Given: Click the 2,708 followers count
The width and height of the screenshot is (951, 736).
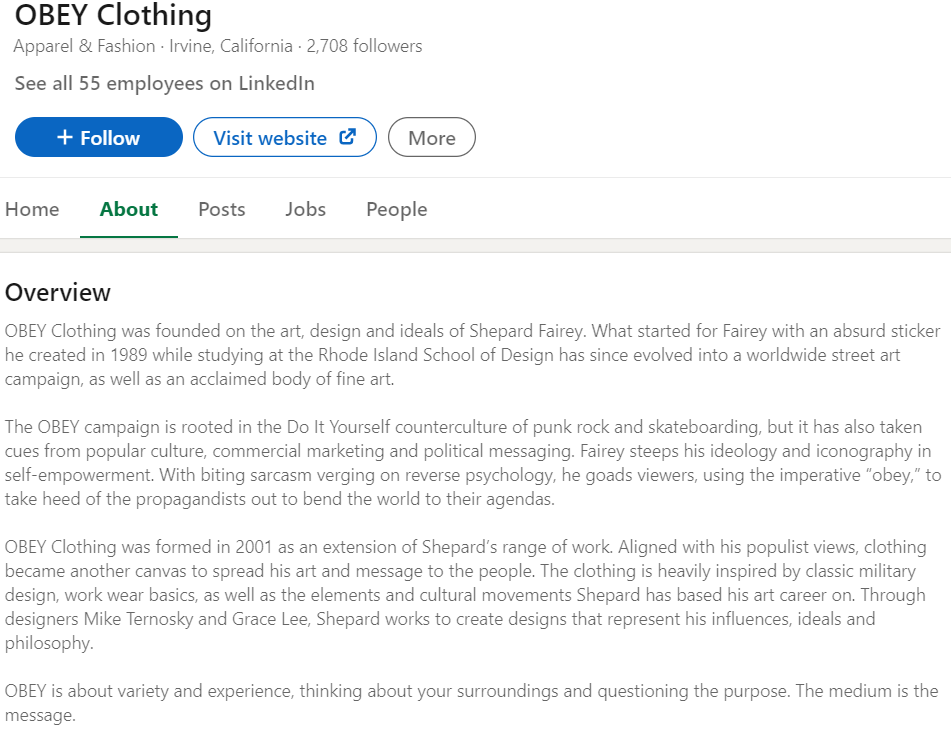Looking at the screenshot, I should (364, 46).
